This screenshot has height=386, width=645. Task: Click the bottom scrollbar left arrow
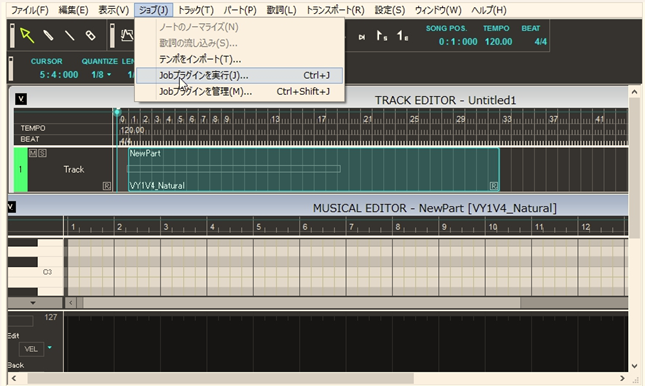[14, 378]
